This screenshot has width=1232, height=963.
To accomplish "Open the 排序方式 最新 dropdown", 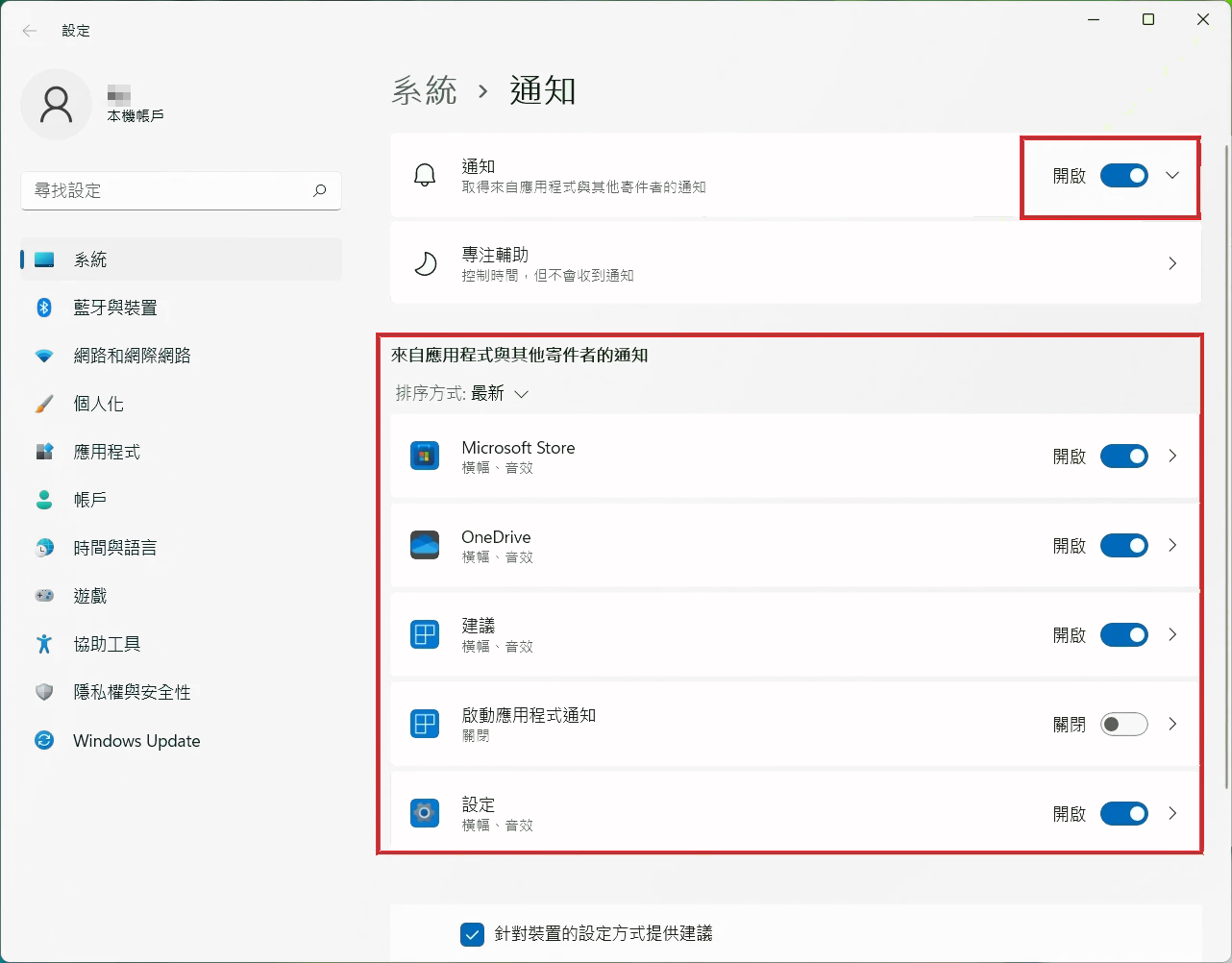I will pos(462,394).
